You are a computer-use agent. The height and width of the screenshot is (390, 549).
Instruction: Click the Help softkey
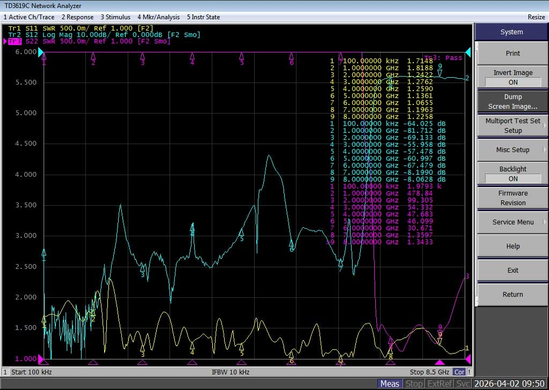click(x=512, y=246)
